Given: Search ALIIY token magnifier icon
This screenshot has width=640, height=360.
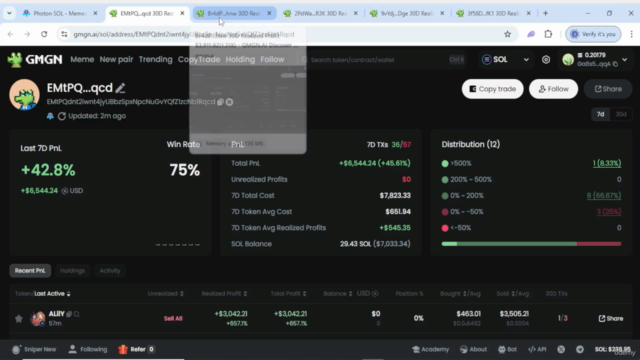Looking at the screenshot, I should (76, 314).
